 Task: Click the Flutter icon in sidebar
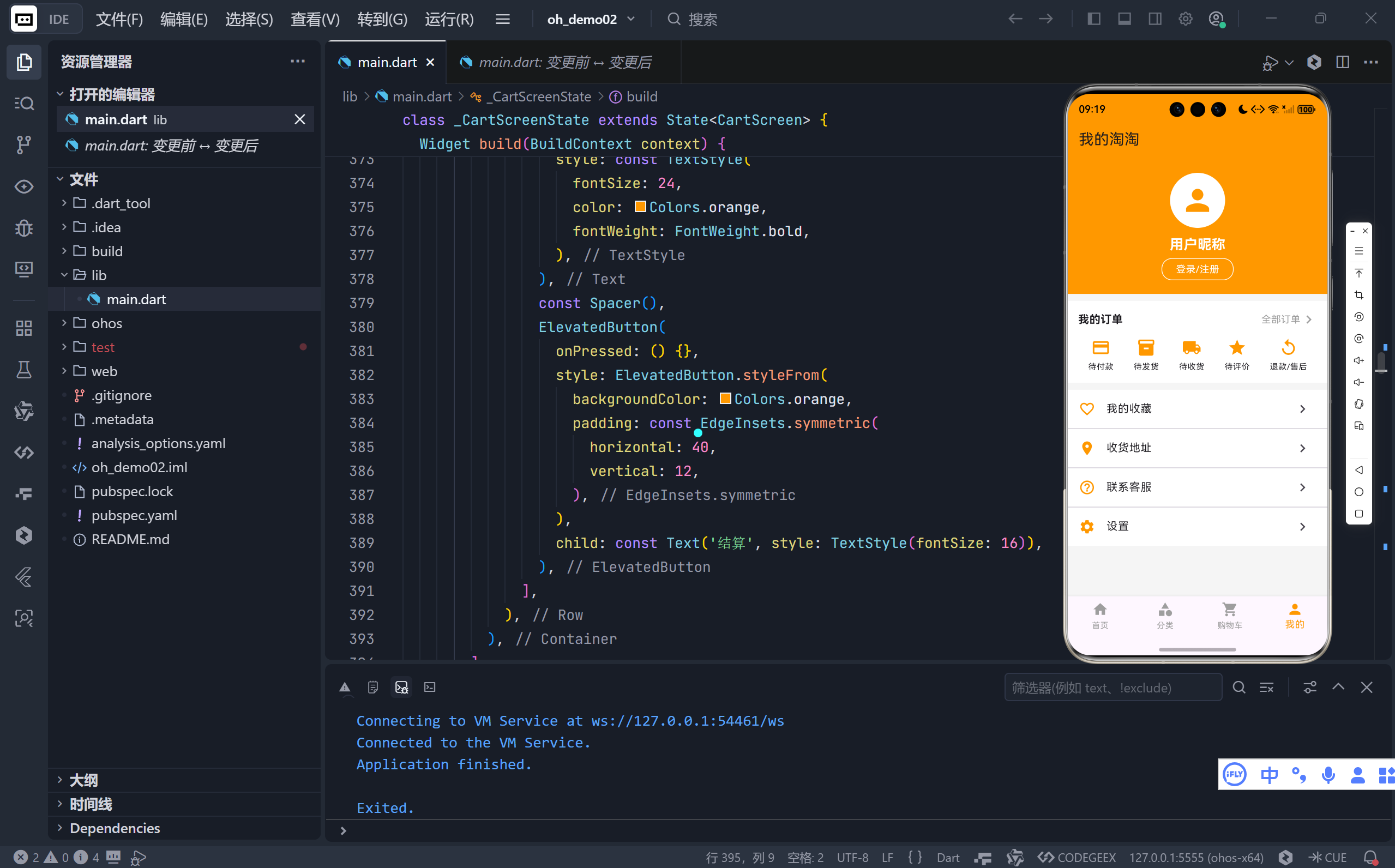click(23, 576)
